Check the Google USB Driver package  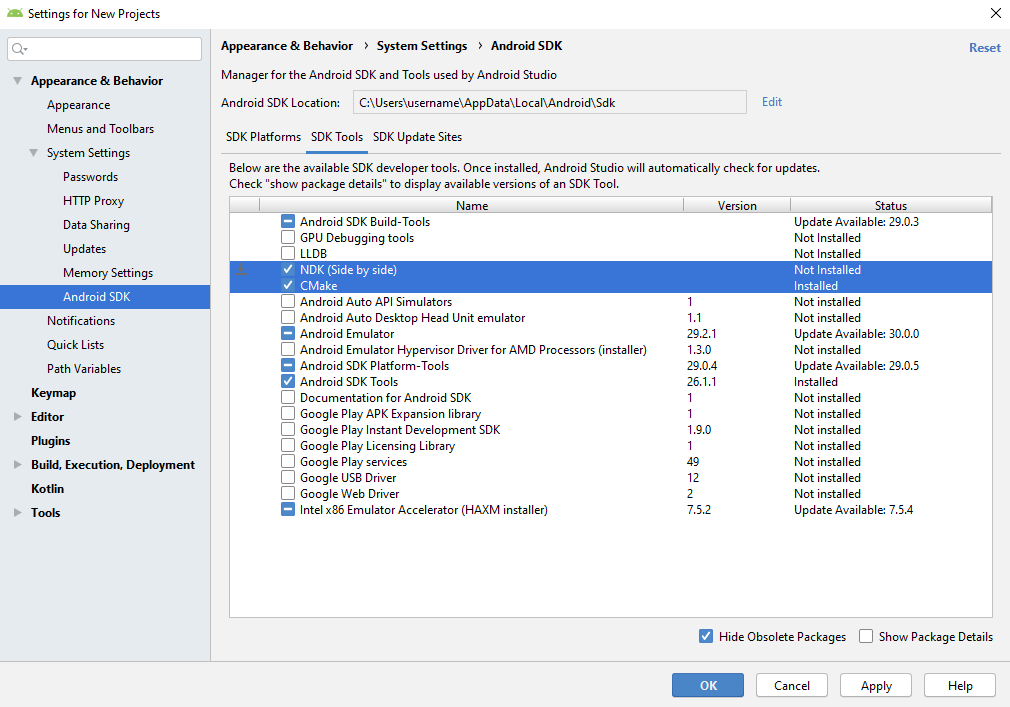(288, 477)
